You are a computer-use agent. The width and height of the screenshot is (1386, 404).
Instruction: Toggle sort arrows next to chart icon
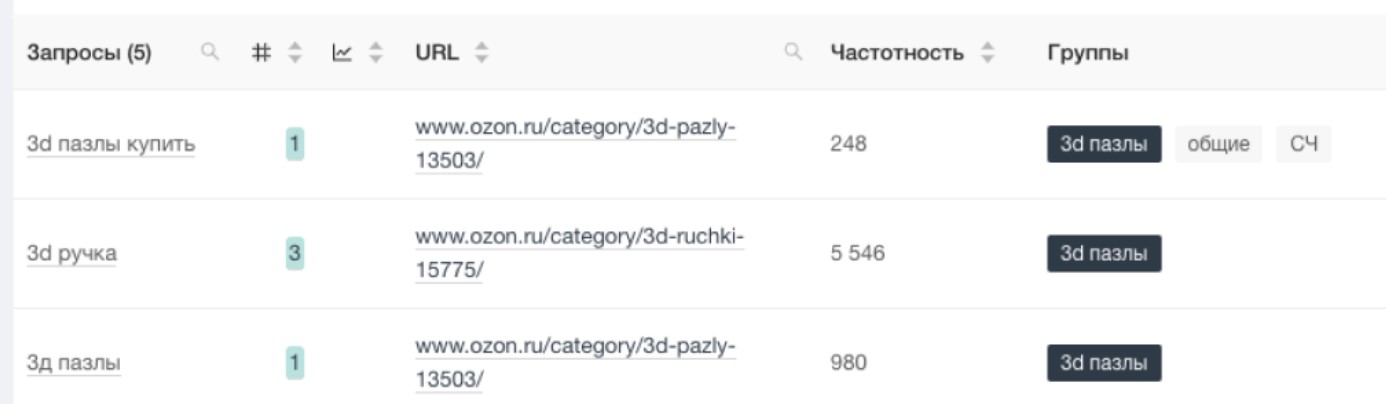[x=376, y=53]
